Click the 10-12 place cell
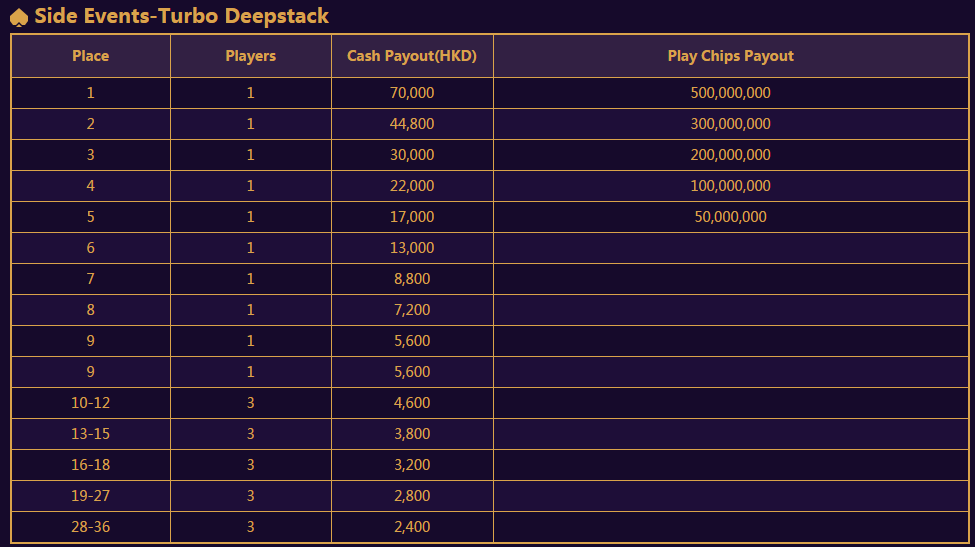975x547 pixels. pos(91,403)
